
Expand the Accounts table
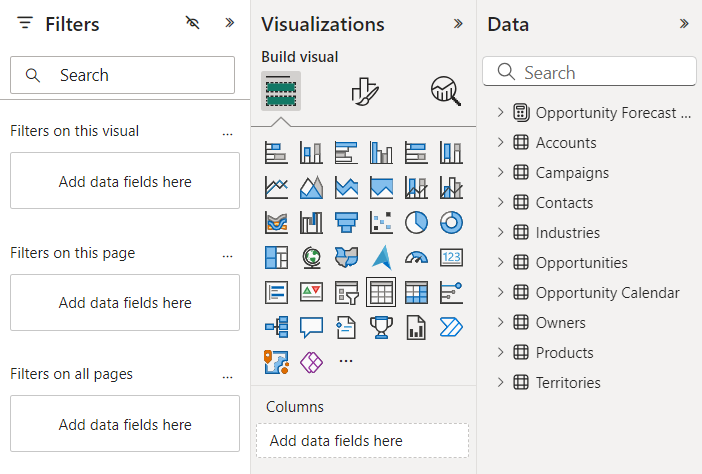click(501, 143)
